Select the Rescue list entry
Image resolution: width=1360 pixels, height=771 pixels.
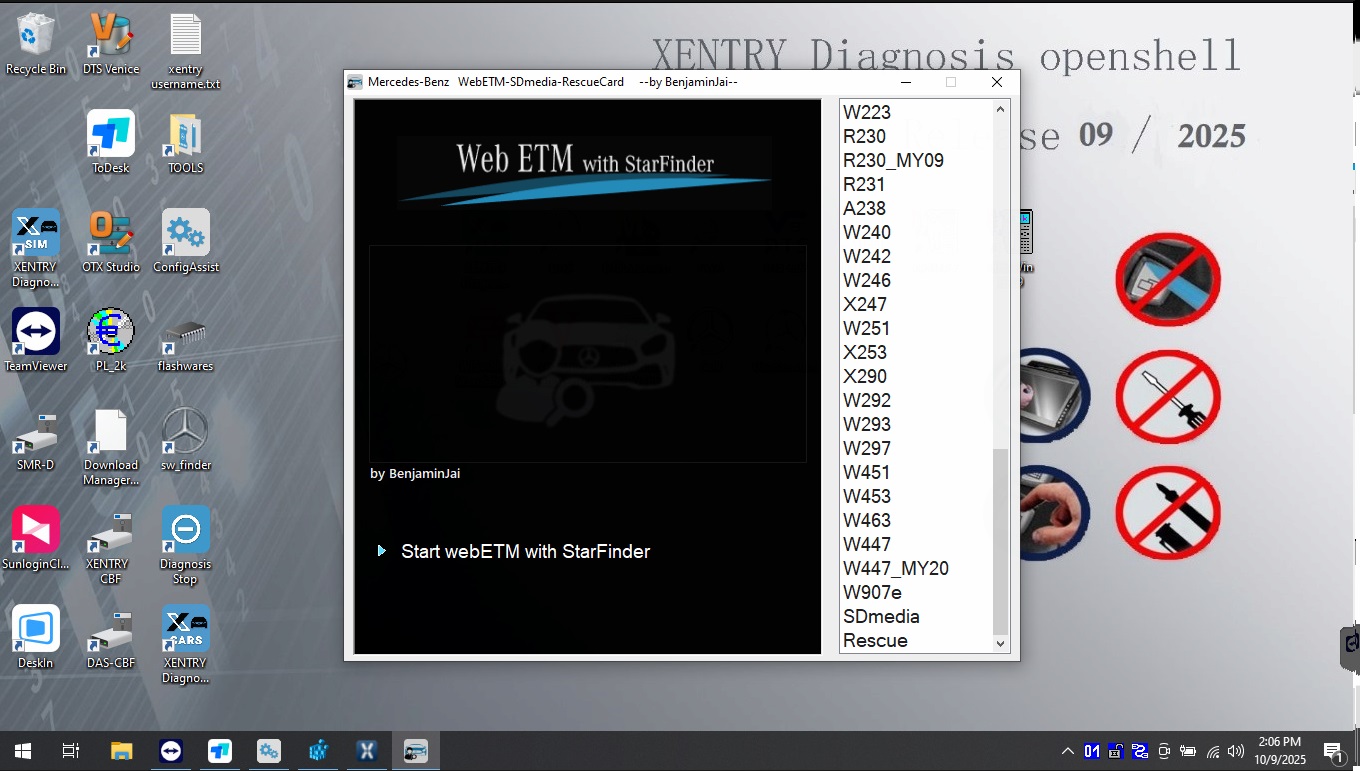pos(875,640)
